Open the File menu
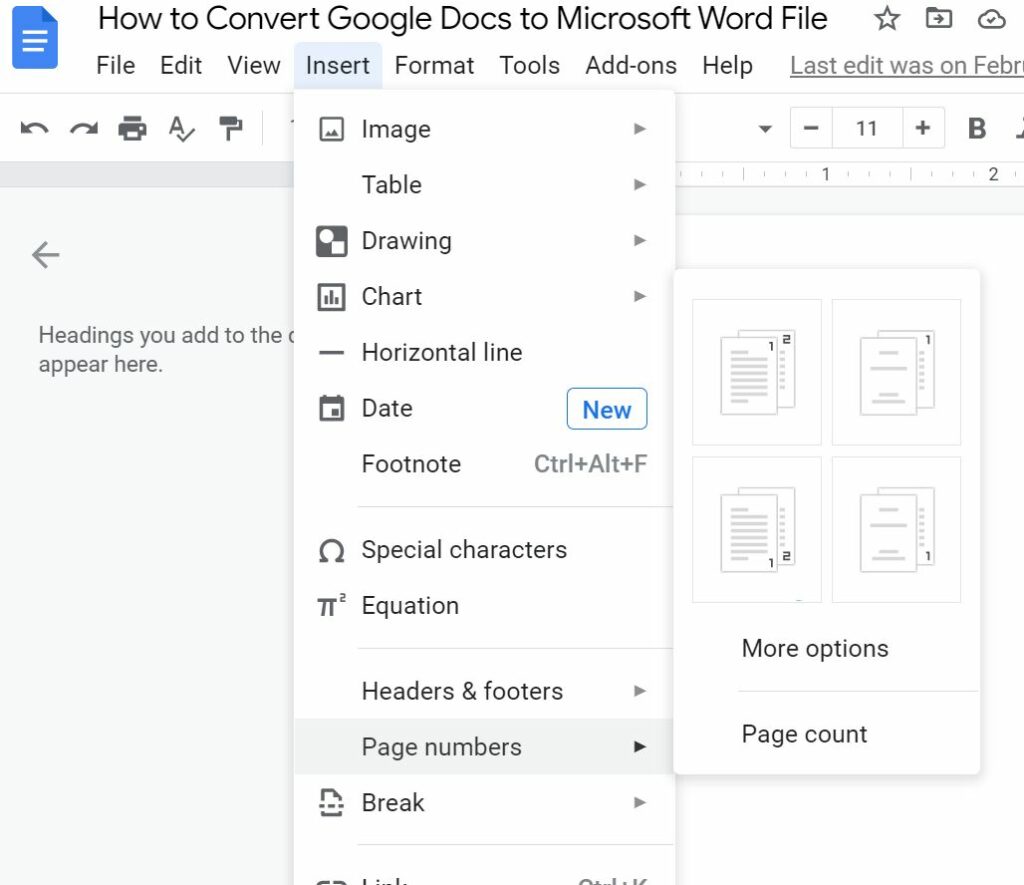 (x=116, y=65)
